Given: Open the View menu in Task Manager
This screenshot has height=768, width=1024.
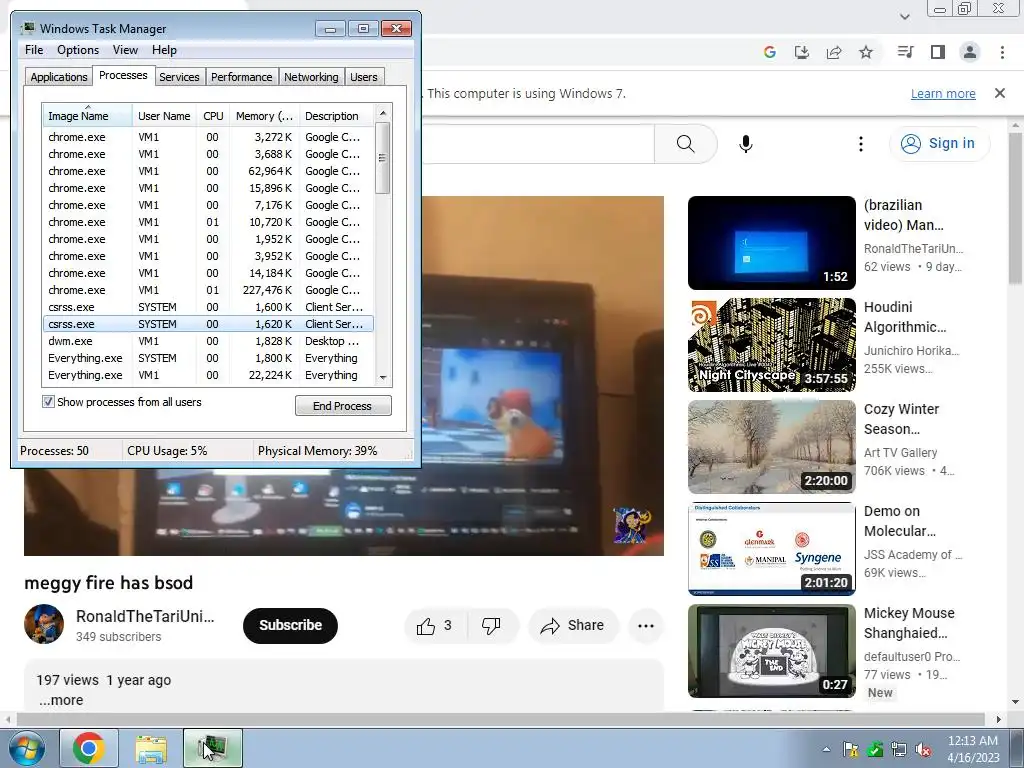Looking at the screenshot, I should 125,50.
